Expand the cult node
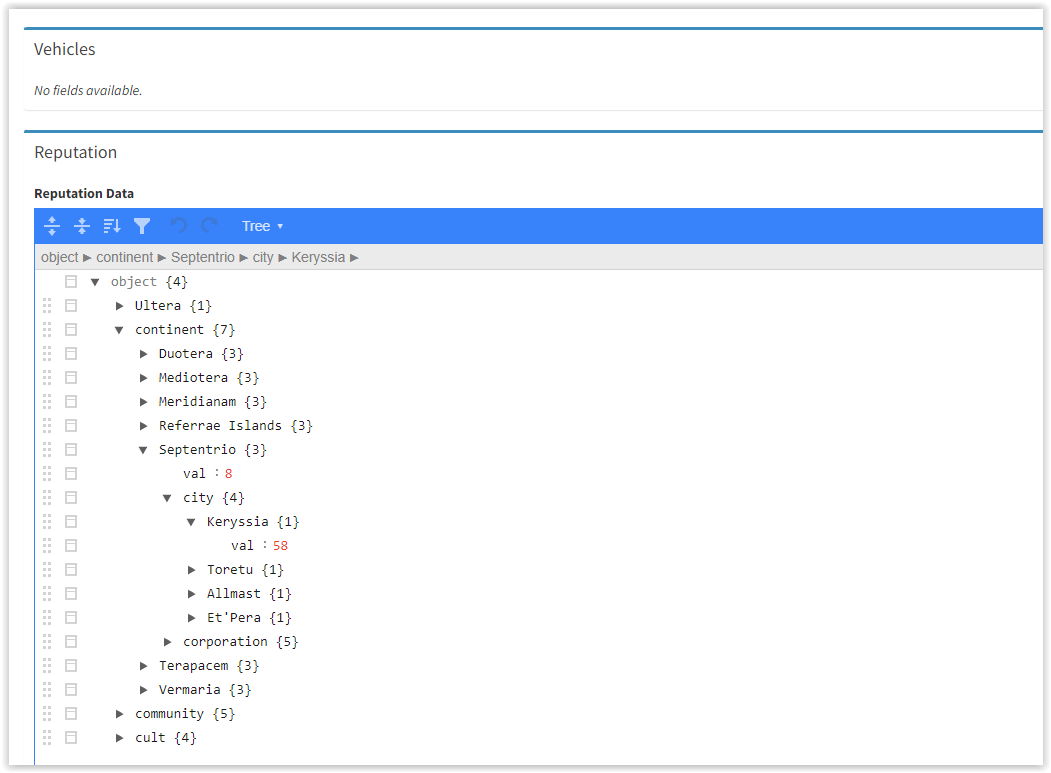This screenshot has height=773, width=1051. point(119,738)
